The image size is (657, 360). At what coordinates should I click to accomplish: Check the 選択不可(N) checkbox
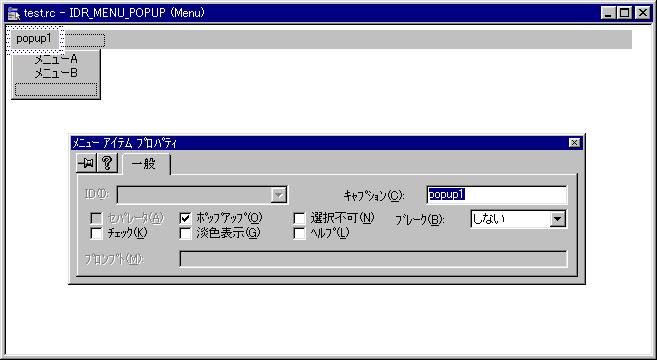[x=299, y=218]
